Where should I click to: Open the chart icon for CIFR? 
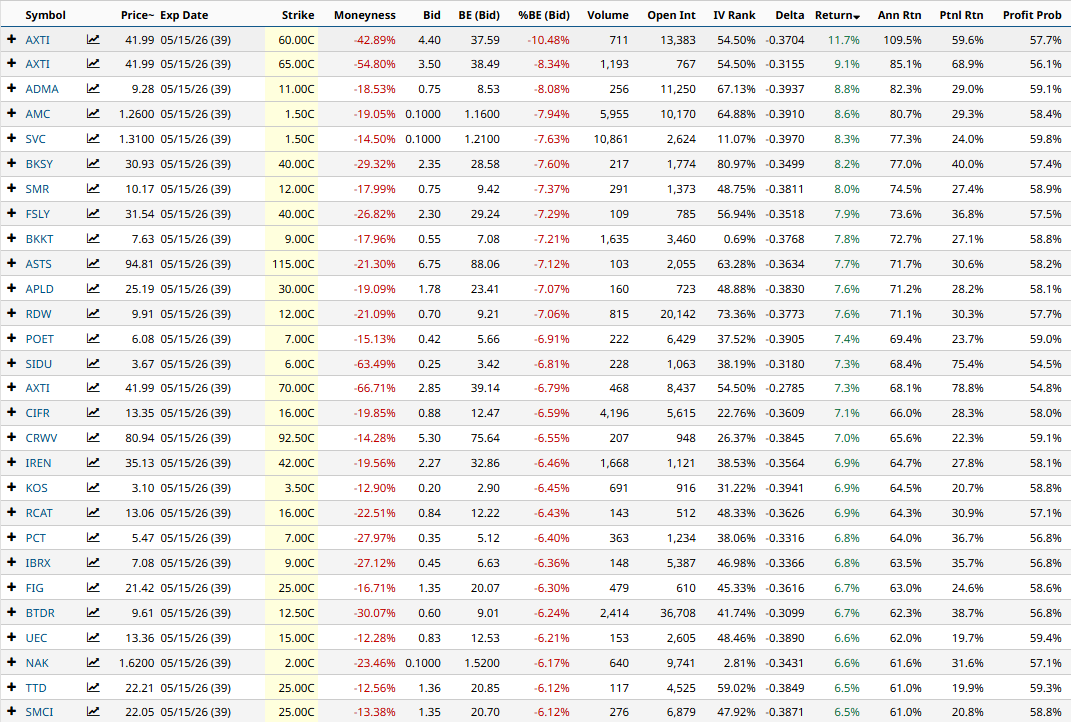[x=93, y=413]
